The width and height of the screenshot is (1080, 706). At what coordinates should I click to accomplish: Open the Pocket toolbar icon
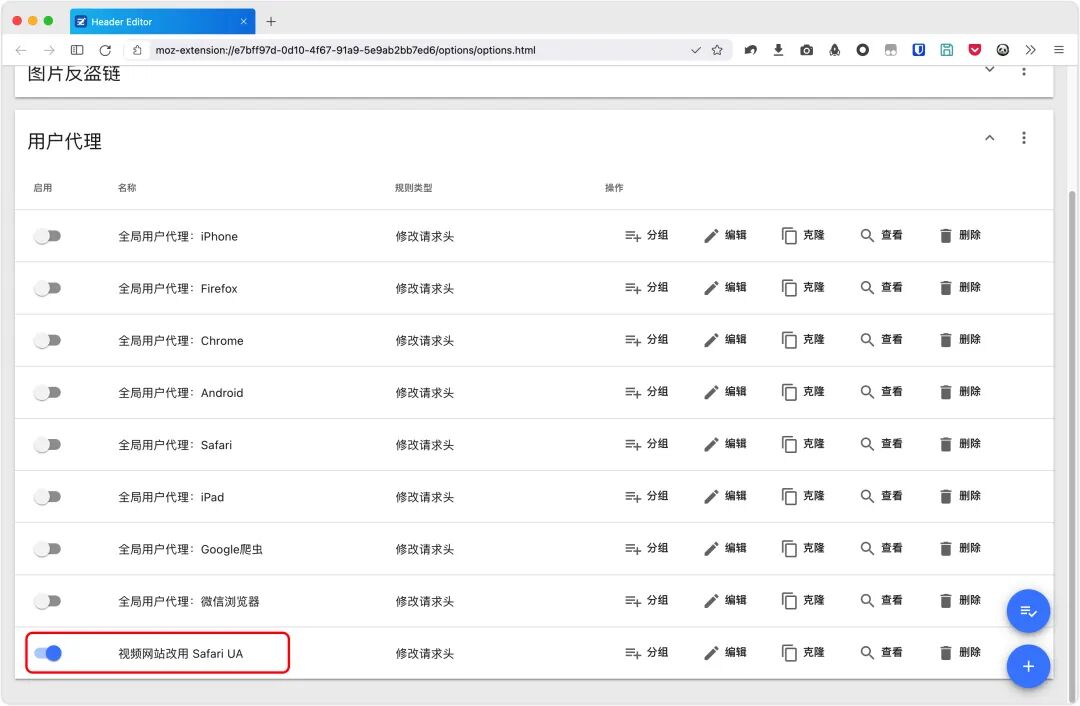point(975,50)
